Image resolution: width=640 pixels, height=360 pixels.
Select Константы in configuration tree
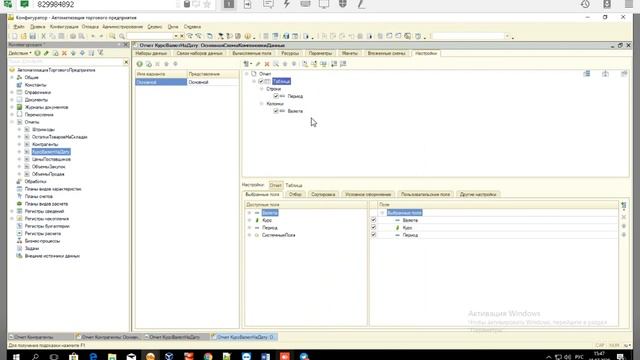[x=36, y=85]
